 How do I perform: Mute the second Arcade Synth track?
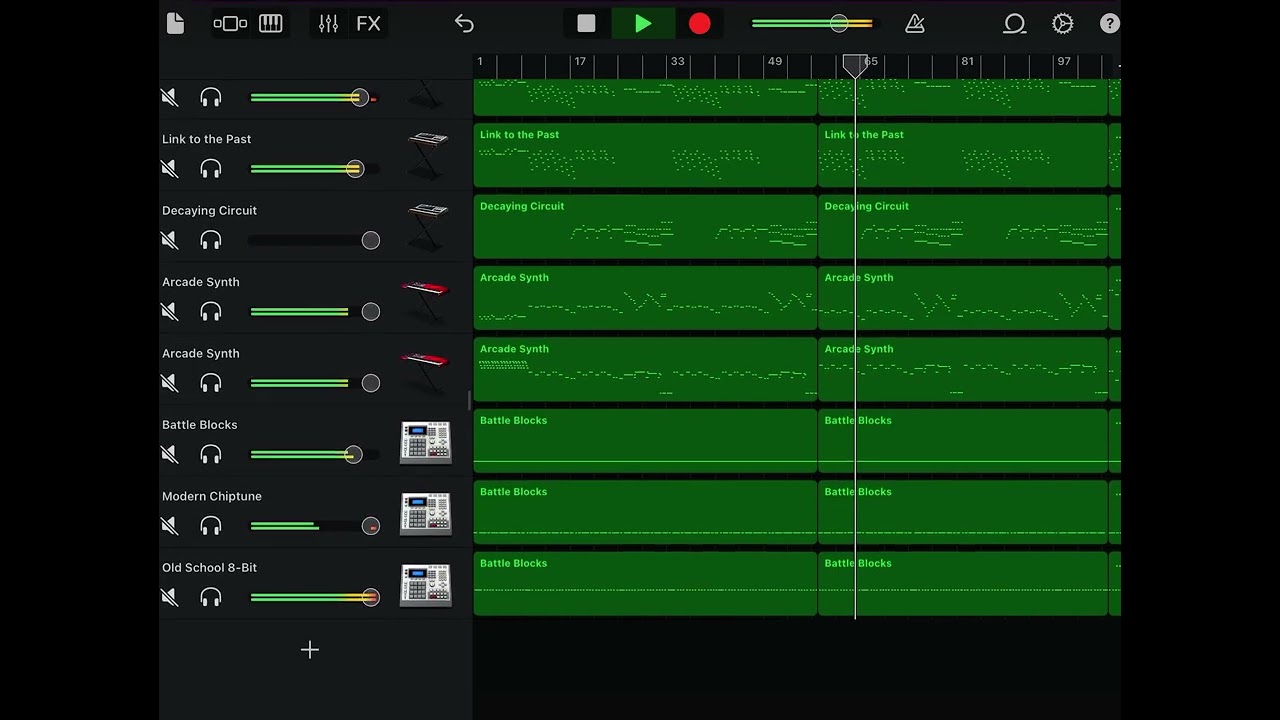coord(170,383)
